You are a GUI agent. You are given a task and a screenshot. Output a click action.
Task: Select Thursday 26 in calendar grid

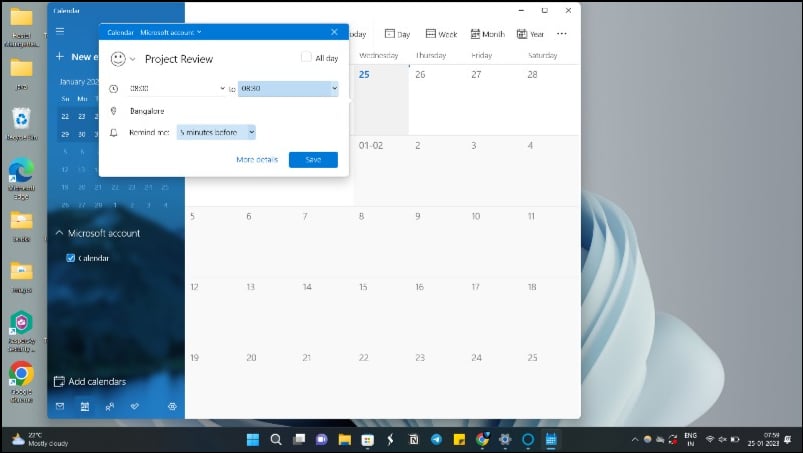coord(437,100)
